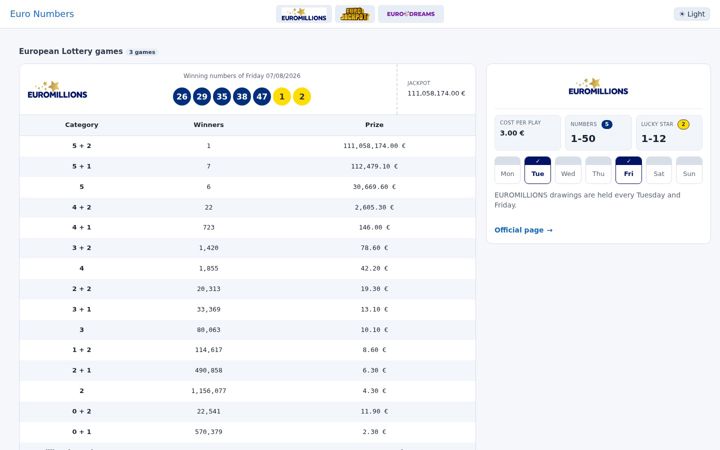The image size is (720, 450).
Task: Select winning number ball 47
Action: pyautogui.click(x=262, y=96)
